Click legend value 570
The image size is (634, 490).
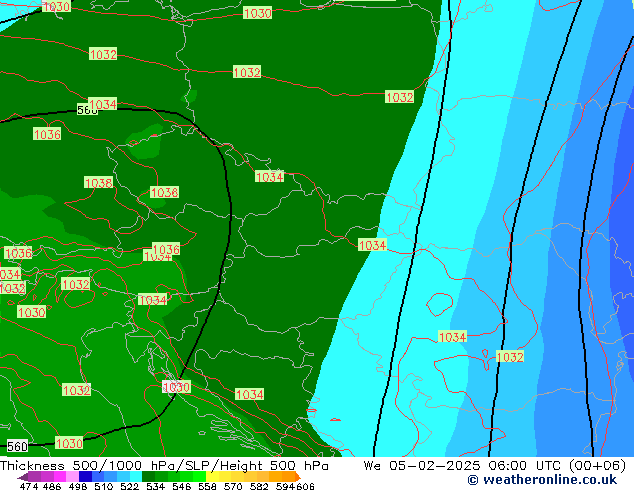[233, 486]
